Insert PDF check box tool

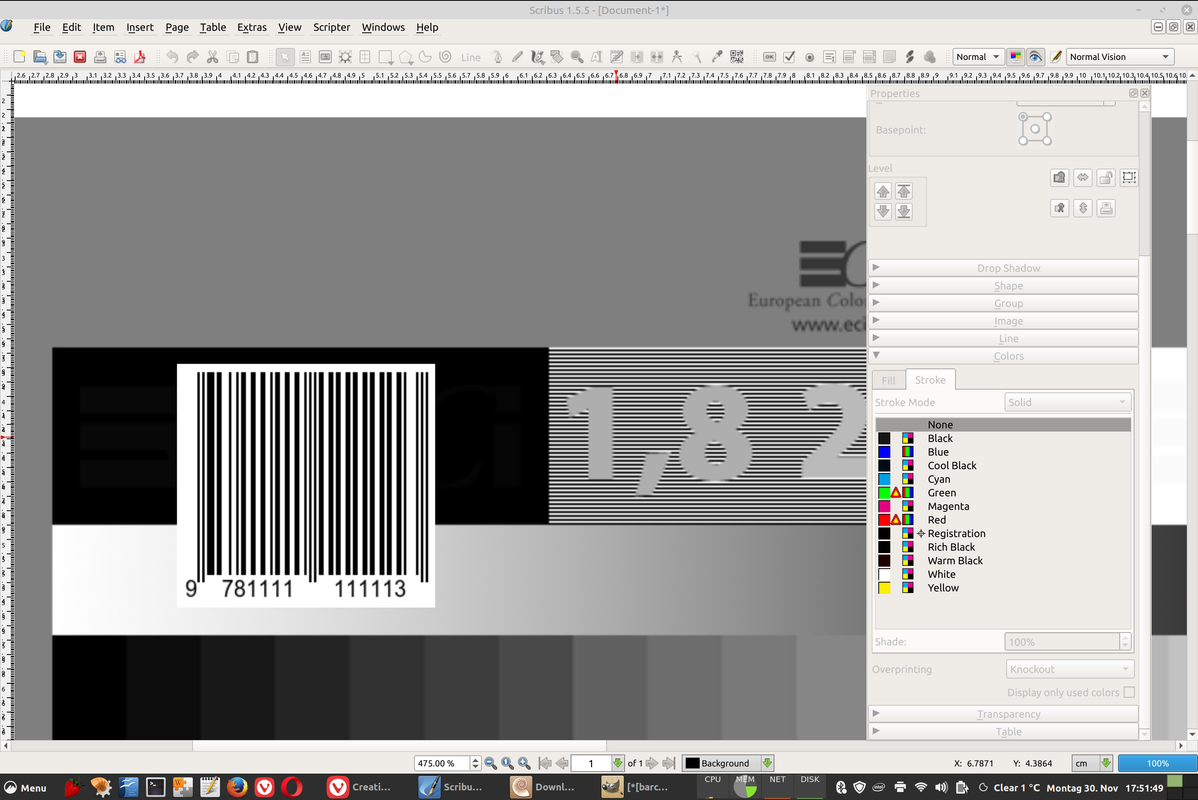pyautogui.click(x=789, y=57)
